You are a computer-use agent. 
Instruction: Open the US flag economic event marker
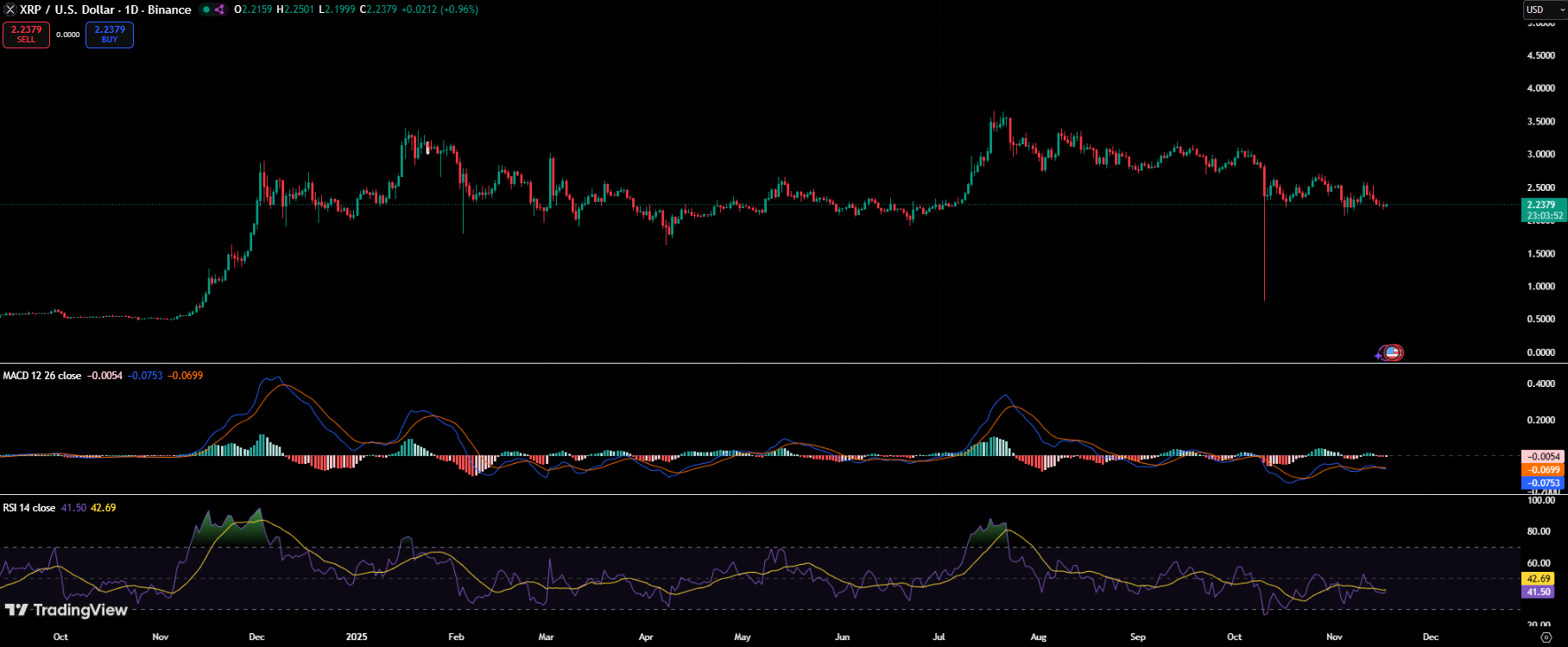[x=1392, y=352]
